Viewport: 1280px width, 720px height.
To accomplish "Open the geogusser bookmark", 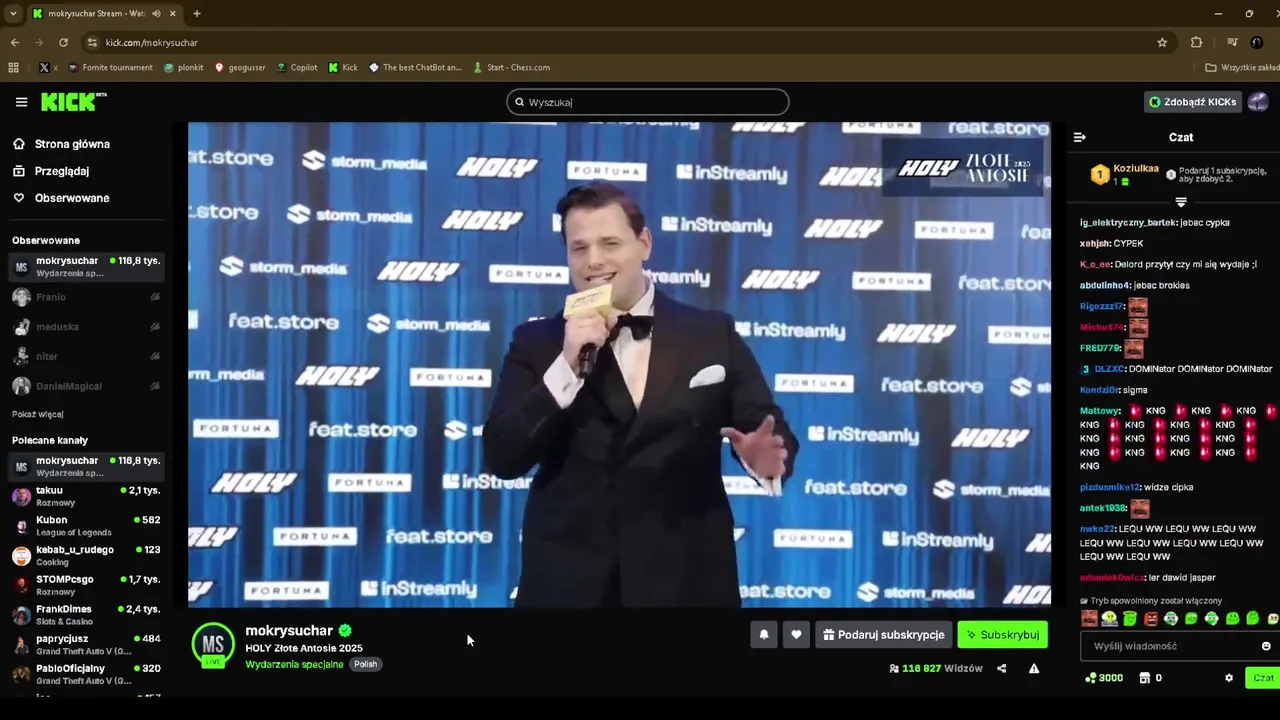I will 240,68.
